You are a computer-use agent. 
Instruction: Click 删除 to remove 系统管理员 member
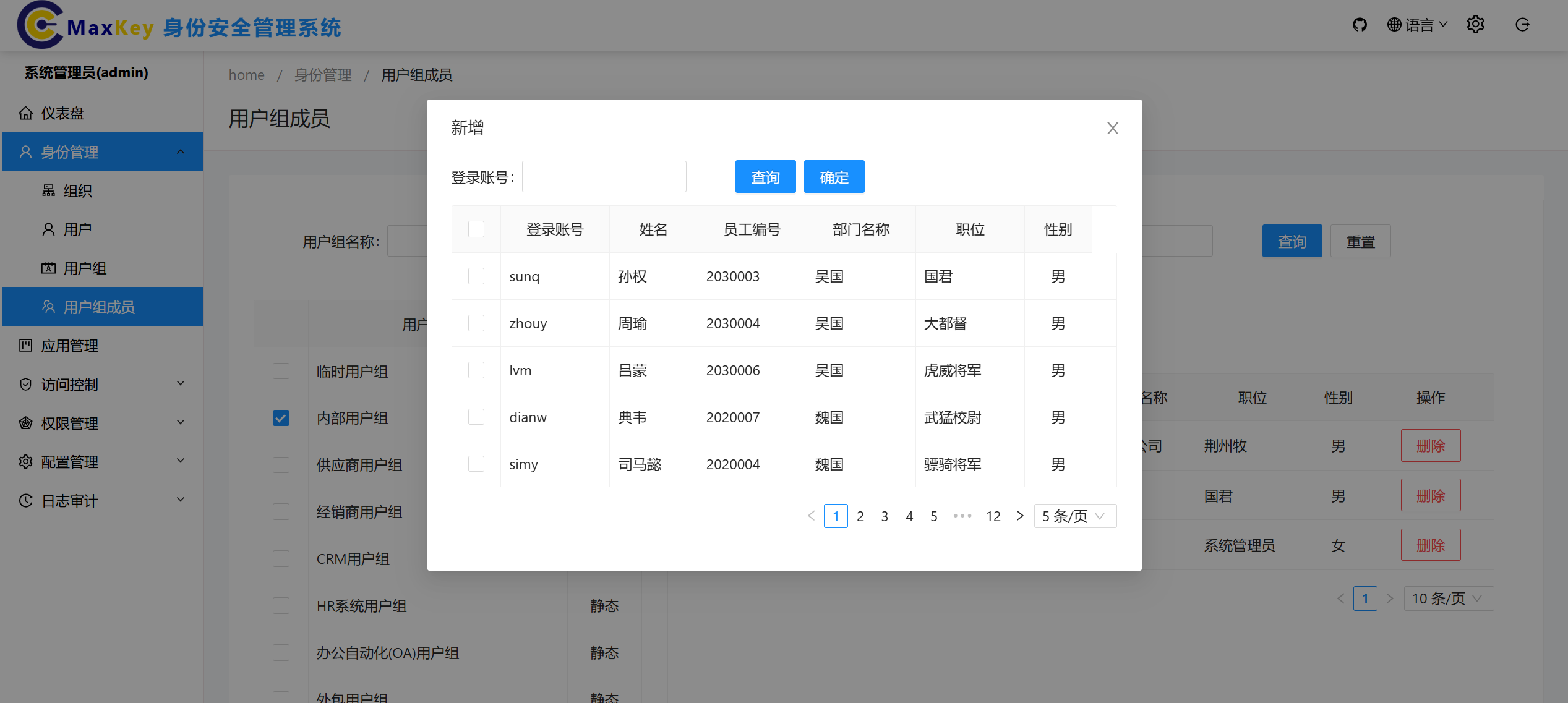[1430, 545]
